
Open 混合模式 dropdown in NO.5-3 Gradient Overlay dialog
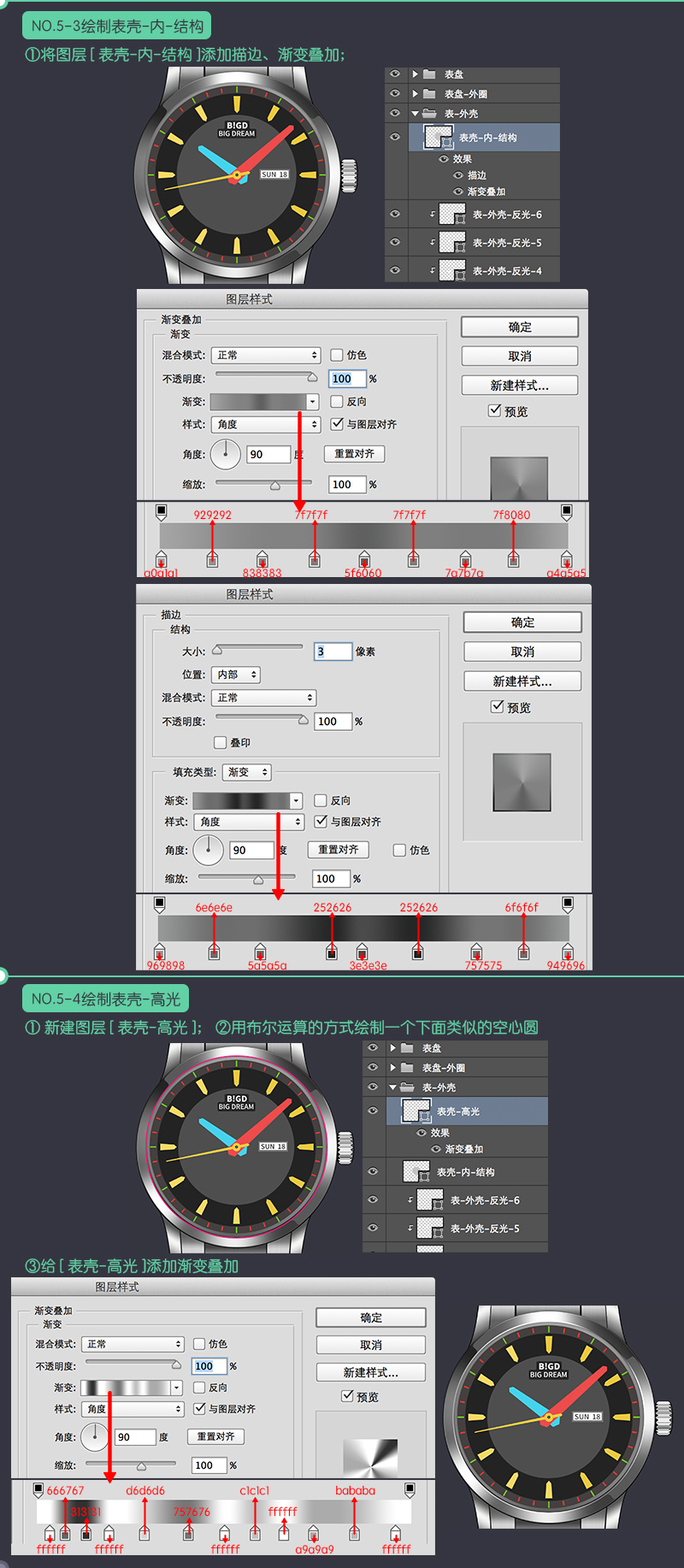[267, 355]
